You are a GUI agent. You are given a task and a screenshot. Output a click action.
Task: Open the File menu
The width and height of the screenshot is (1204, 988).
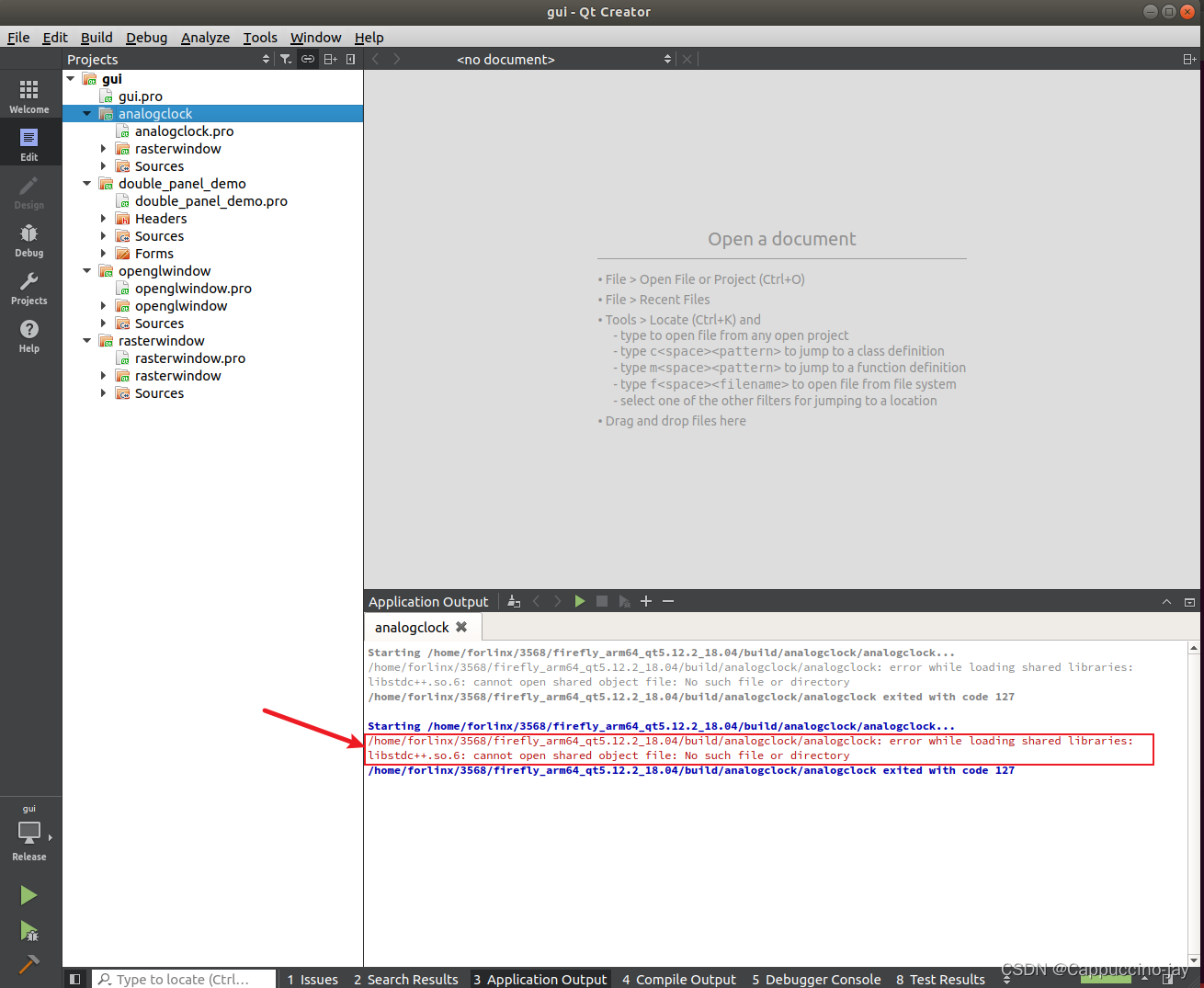click(x=18, y=38)
